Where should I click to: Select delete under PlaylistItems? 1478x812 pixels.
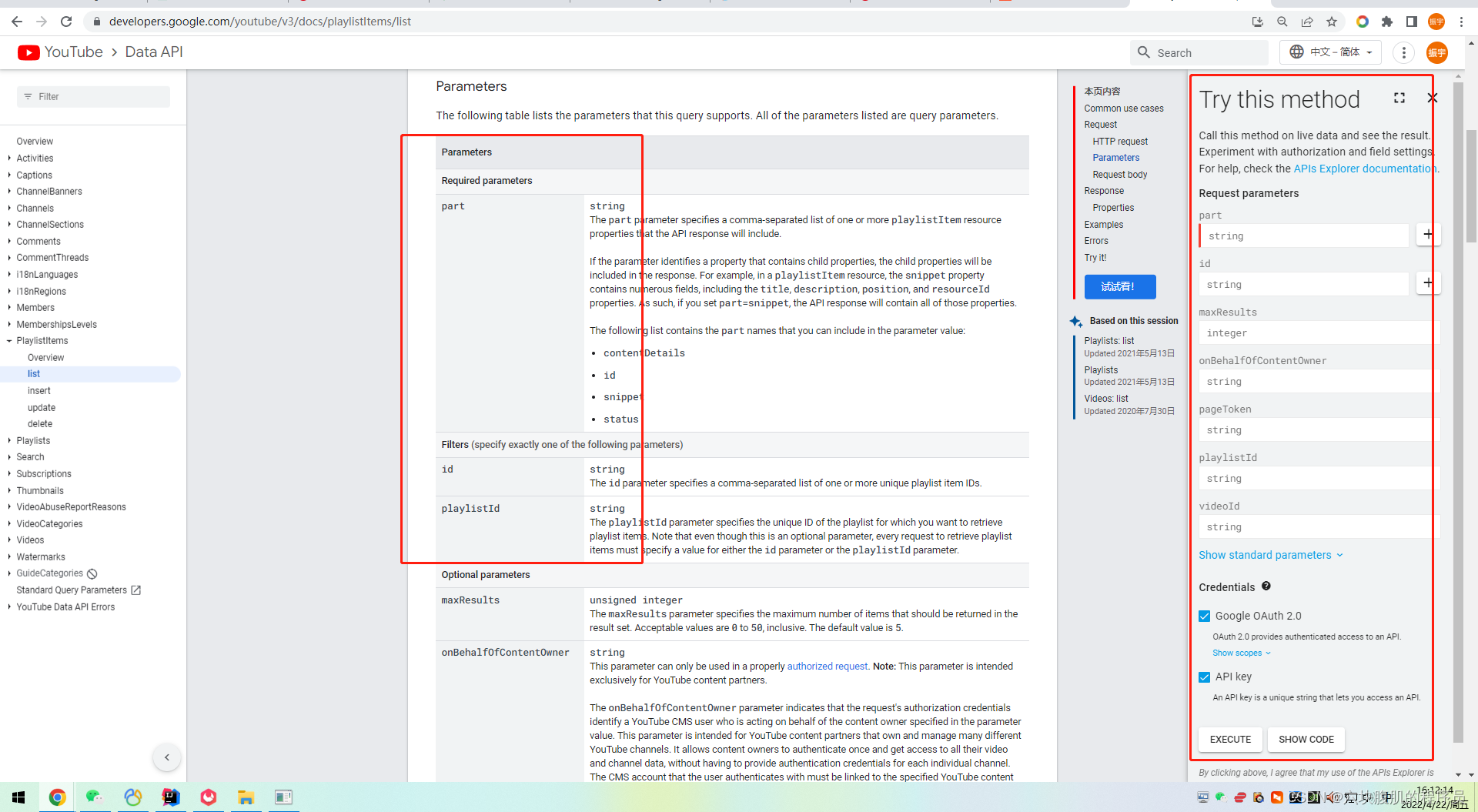40,424
